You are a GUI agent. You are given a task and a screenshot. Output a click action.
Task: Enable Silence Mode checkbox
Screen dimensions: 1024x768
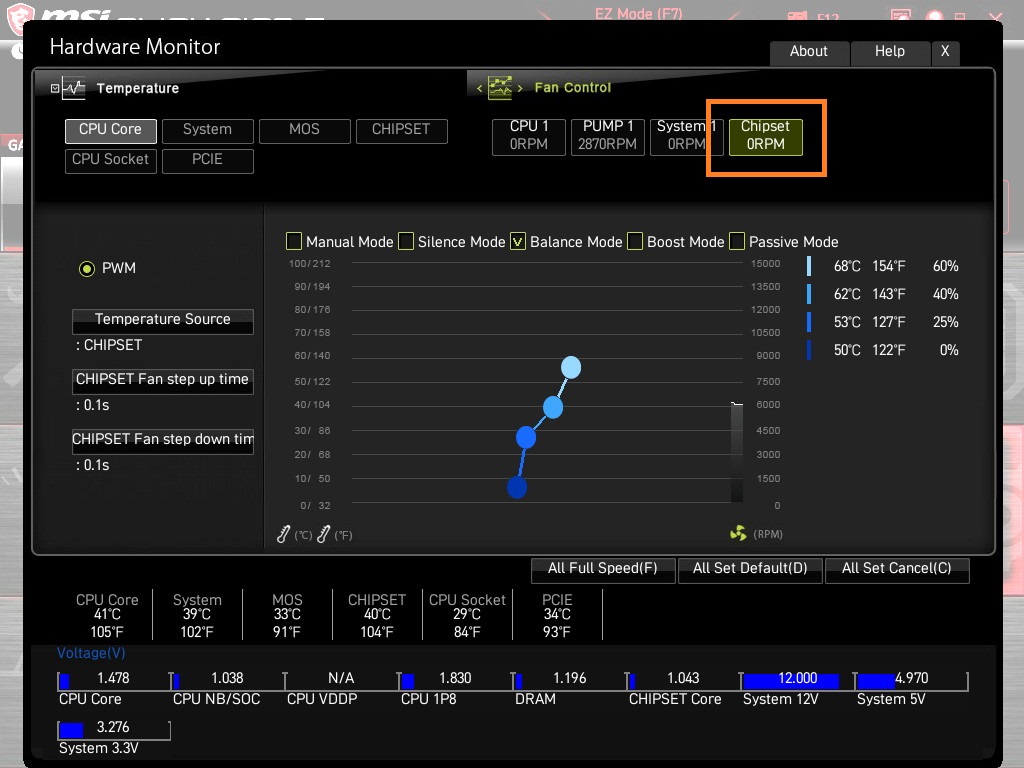pyautogui.click(x=406, y=241)
